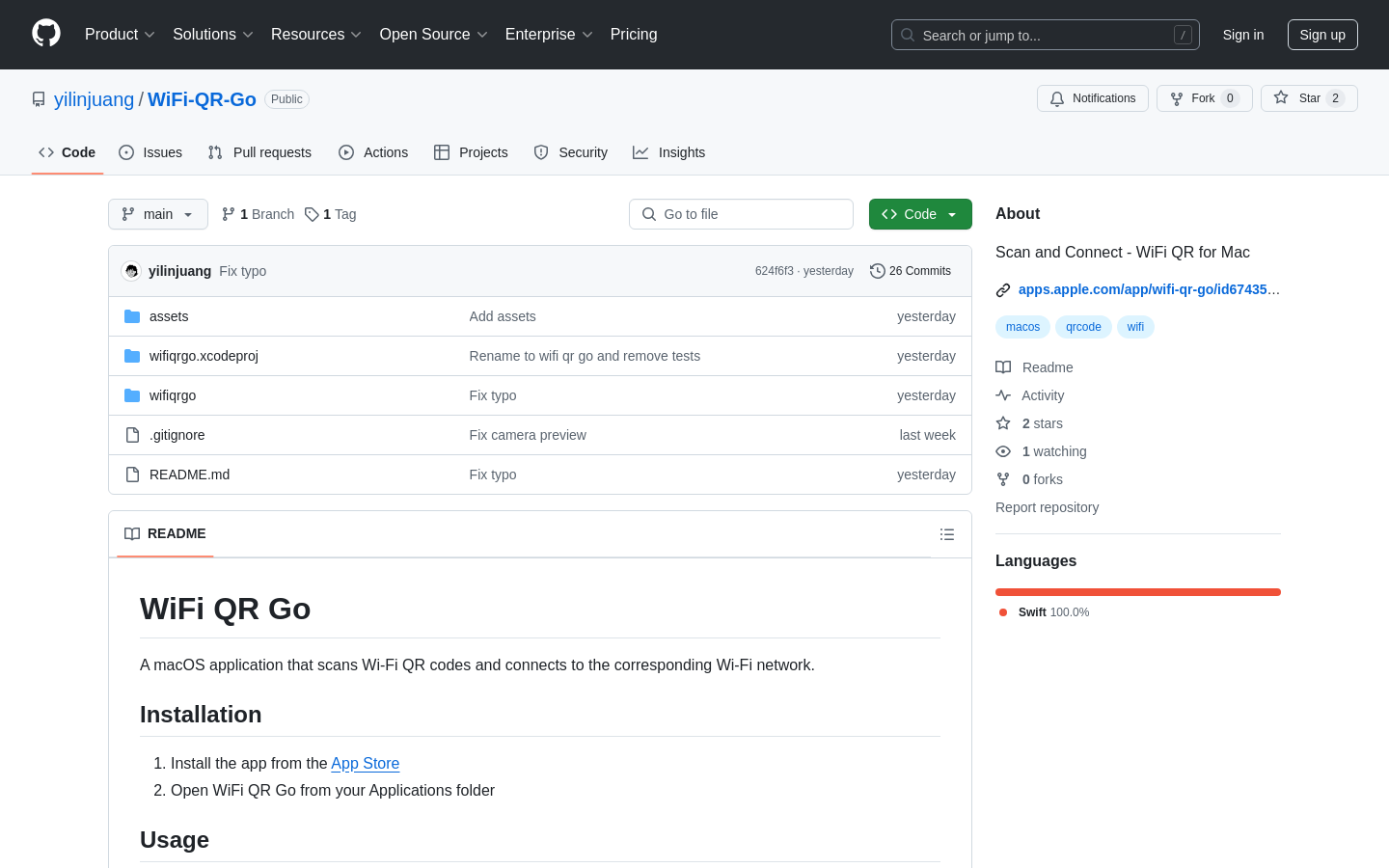Viewport: 1389px width, 868px height.
Task: Open the WiFi-QR-Go repository name link
Action: click(x=202, y=99)
